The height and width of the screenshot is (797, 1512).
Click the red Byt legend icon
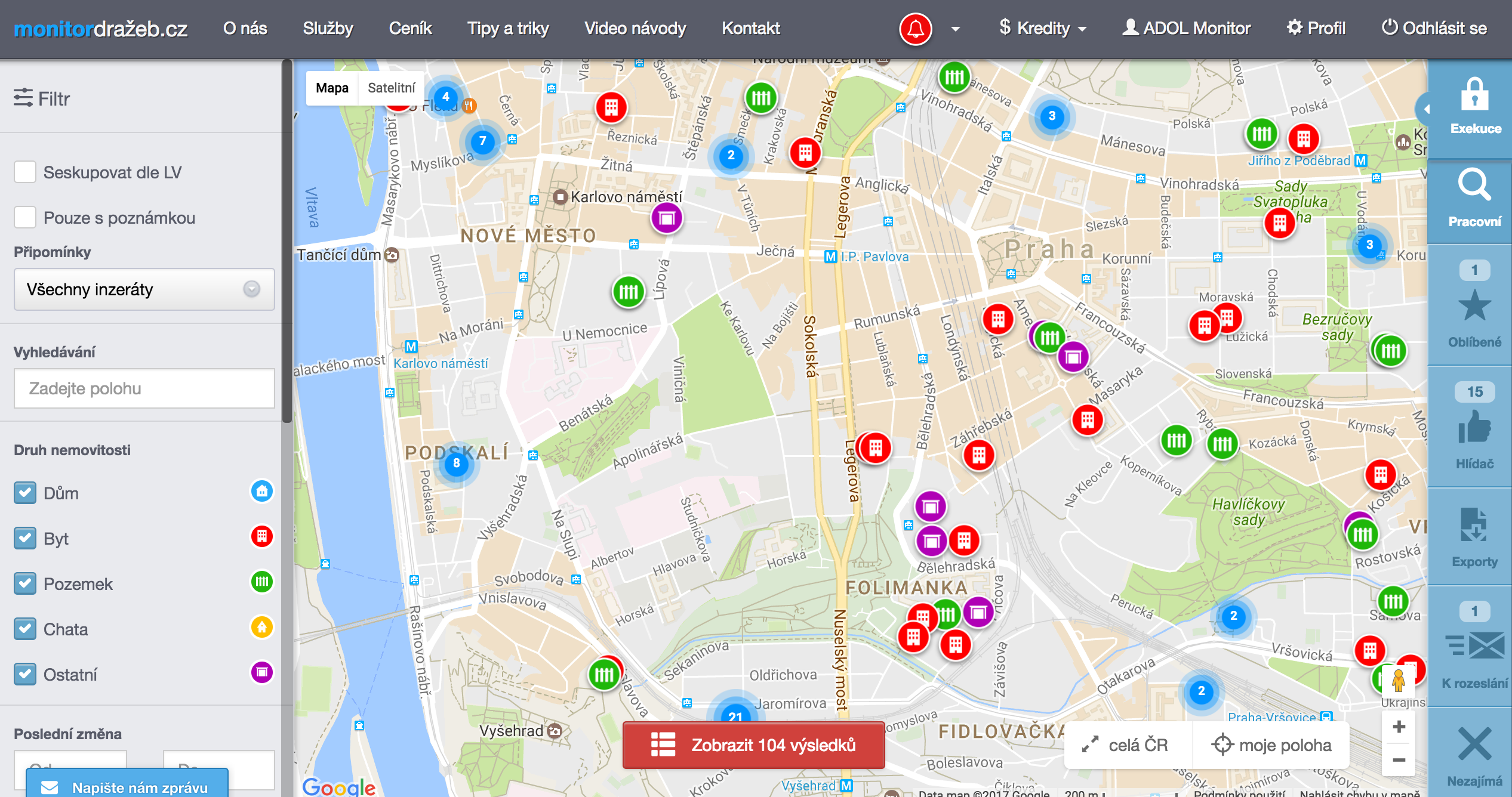[x=261, y=537]
